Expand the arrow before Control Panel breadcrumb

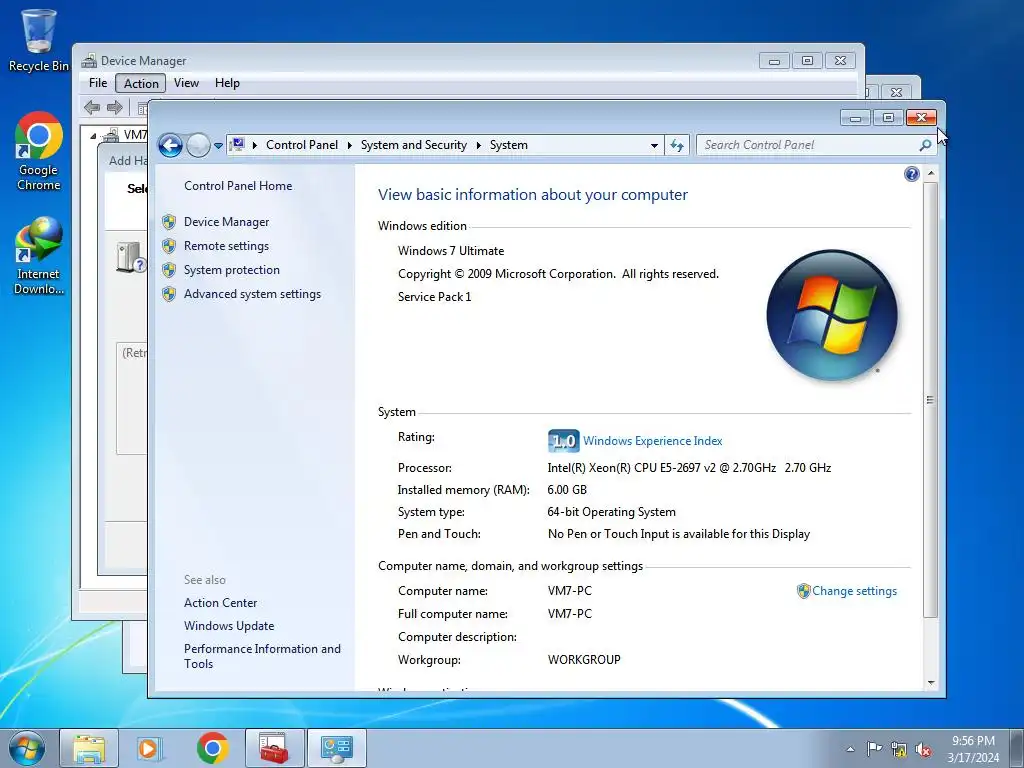pos(255,145)
